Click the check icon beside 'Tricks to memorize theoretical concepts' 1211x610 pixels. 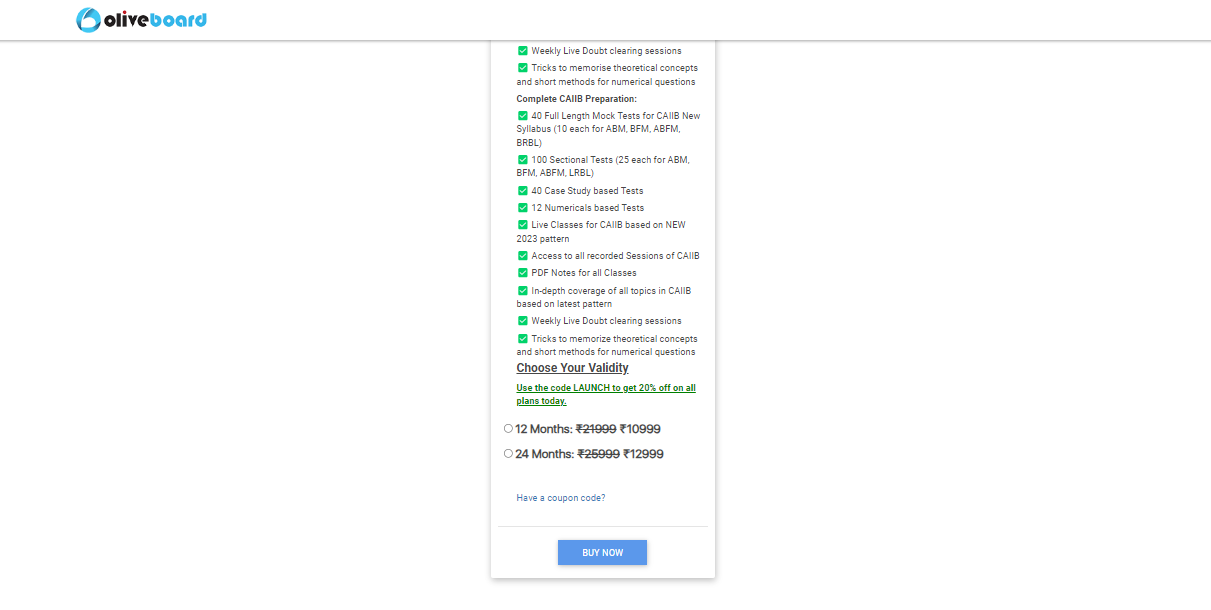[523, 339]
